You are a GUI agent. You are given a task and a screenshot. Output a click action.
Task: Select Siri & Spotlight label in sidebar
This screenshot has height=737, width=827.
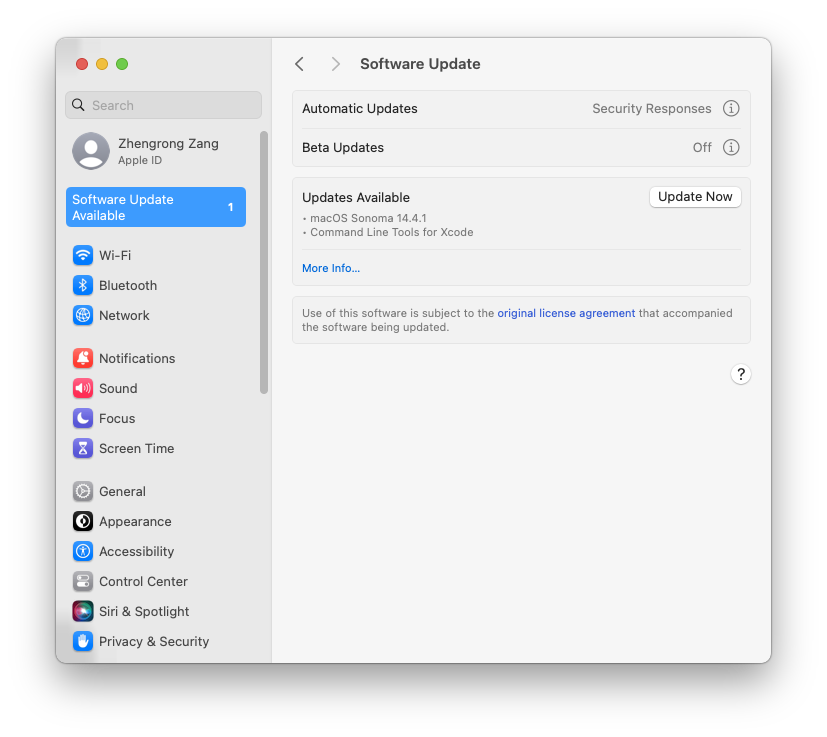144,611
